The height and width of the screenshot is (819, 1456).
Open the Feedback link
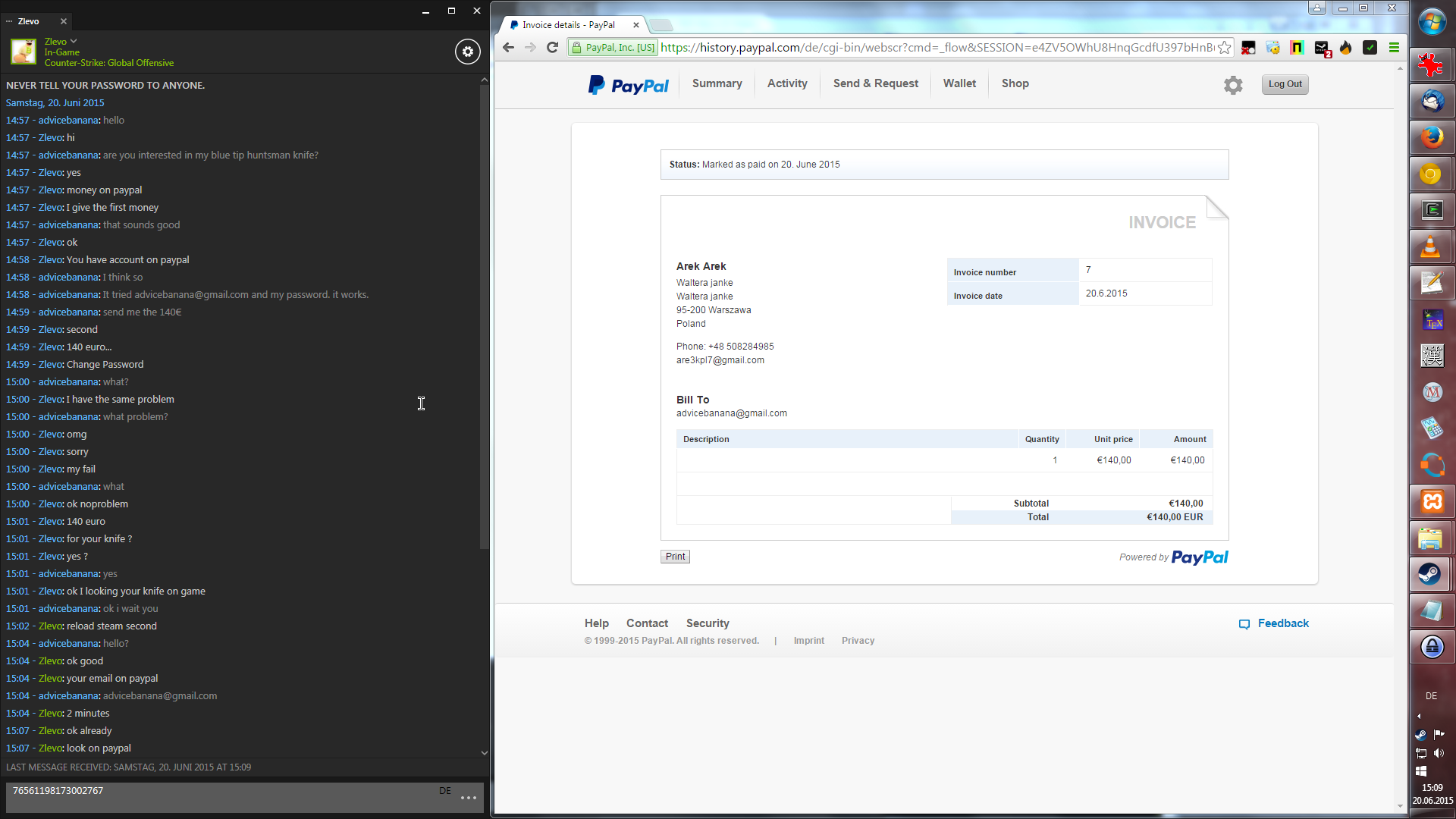point(1282,623)
